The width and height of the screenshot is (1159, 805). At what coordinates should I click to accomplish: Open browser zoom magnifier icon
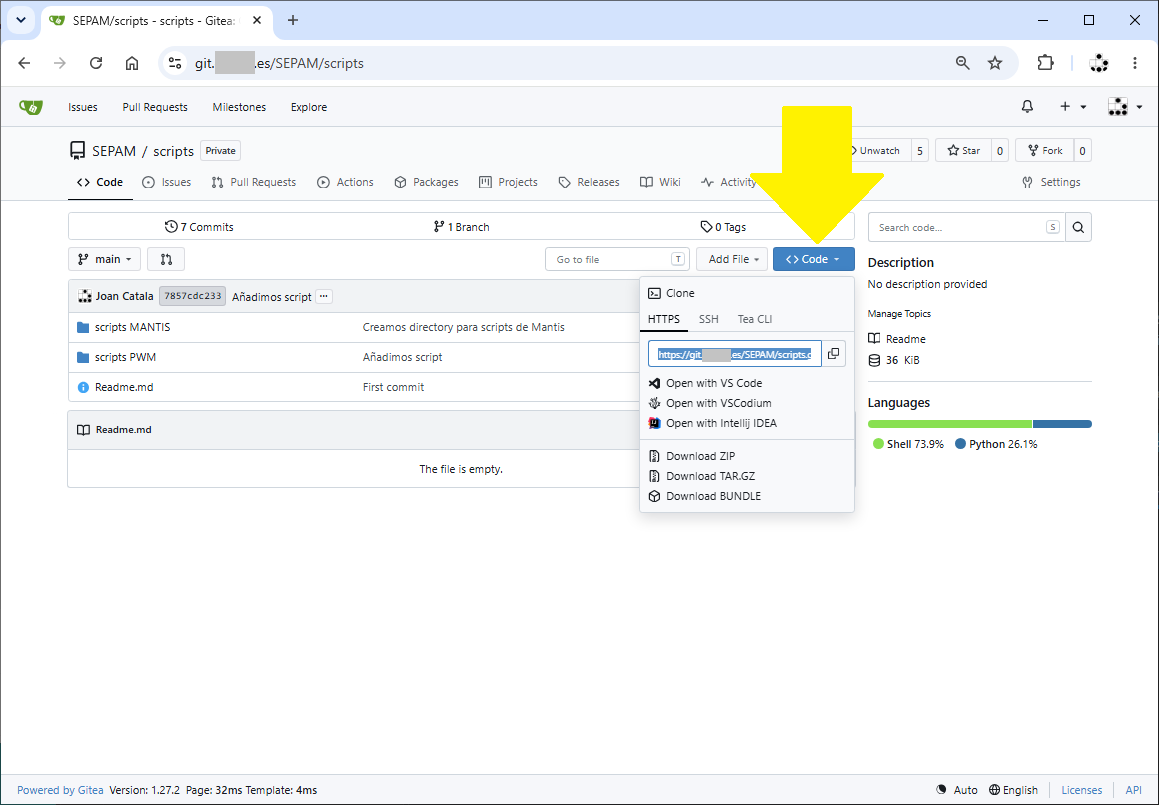(x=962, y=64)
